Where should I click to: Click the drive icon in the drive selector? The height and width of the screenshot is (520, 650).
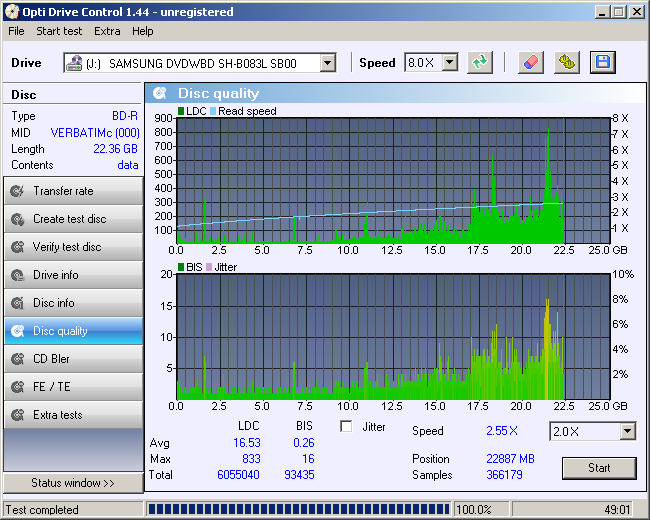(74, 63)
